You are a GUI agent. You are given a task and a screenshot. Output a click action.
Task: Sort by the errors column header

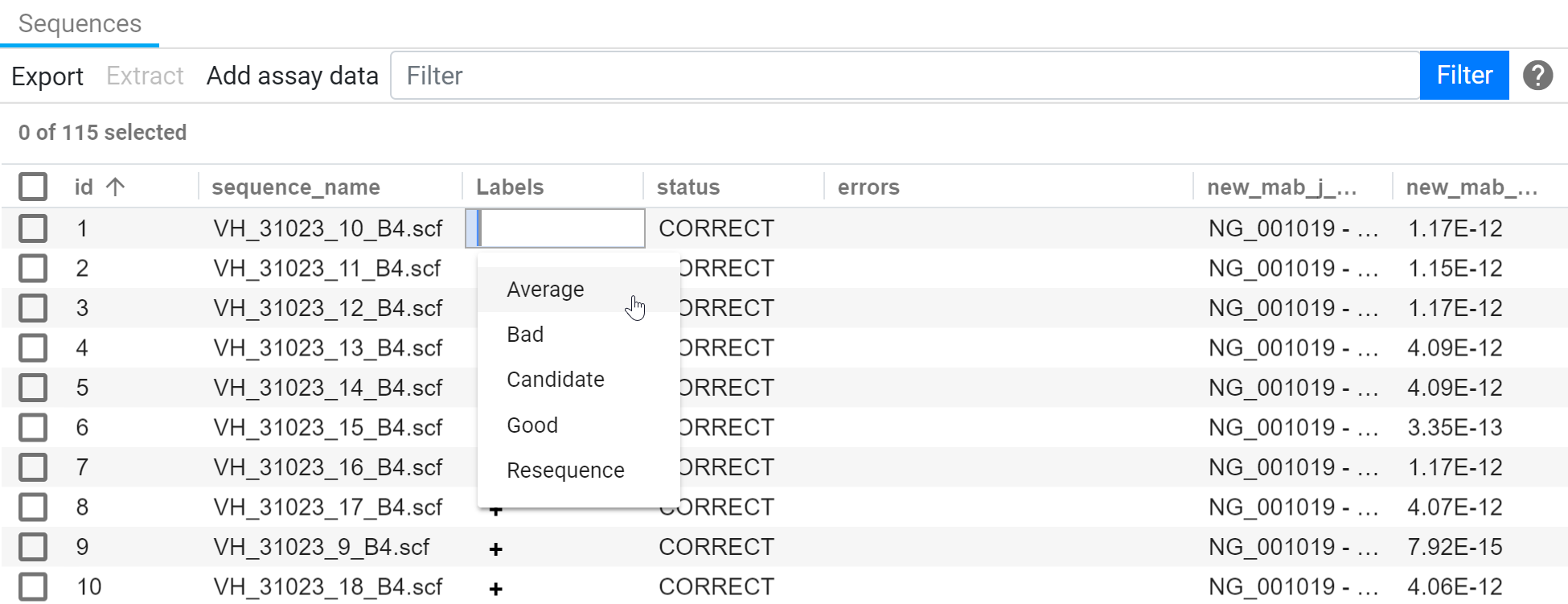[x=868, y=187]
